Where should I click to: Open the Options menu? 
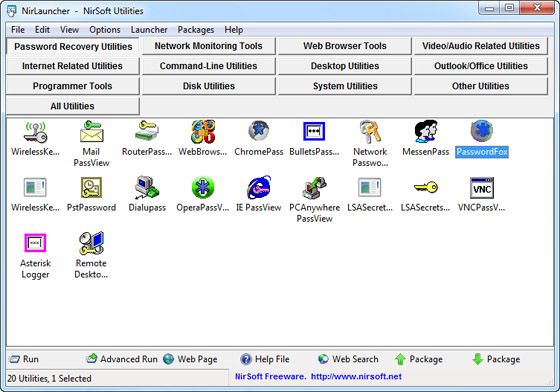[105, 30]
